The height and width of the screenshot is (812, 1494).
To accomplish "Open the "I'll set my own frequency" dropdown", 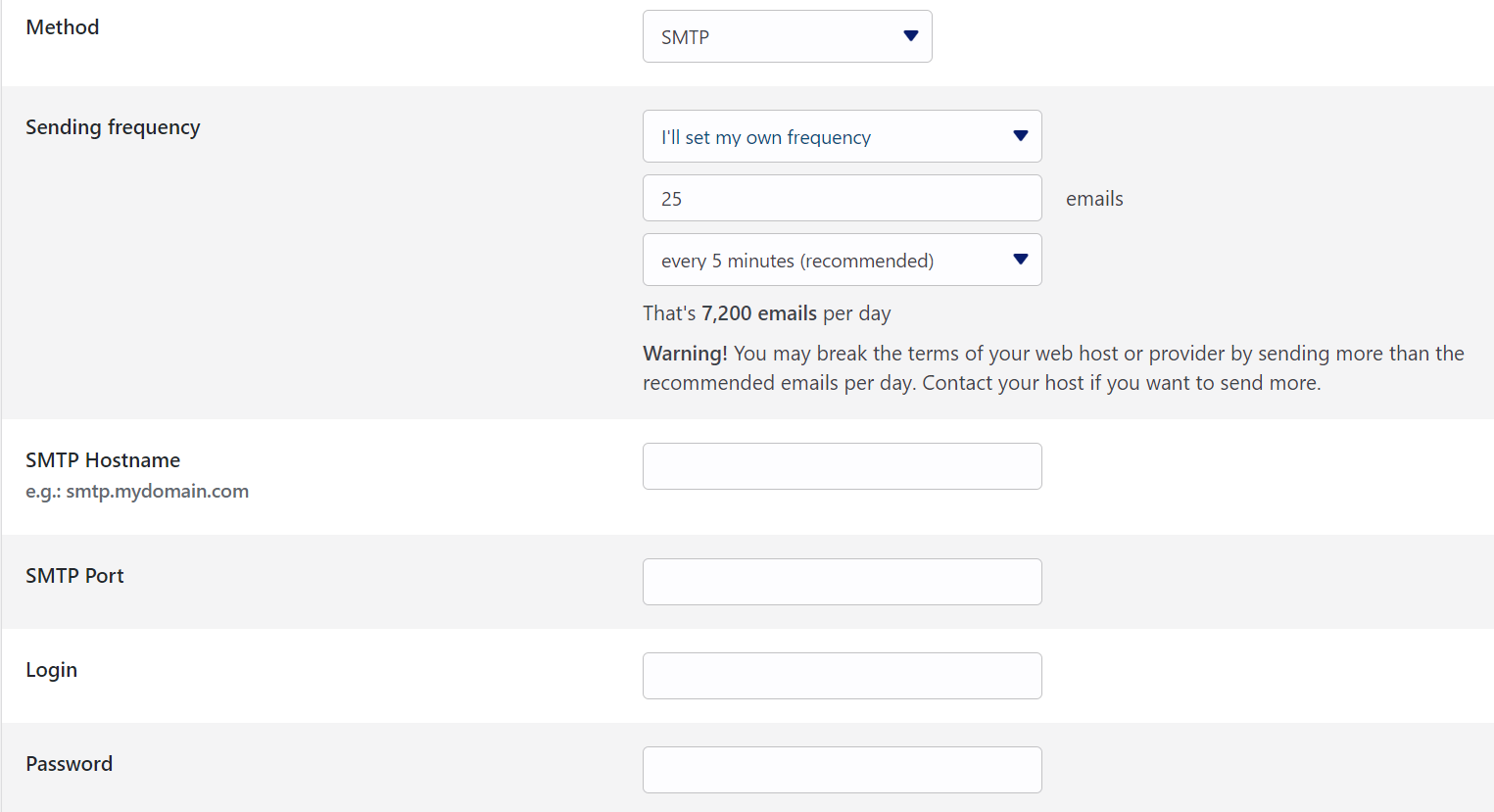I will pyautogui.click(x=843, y=136).
